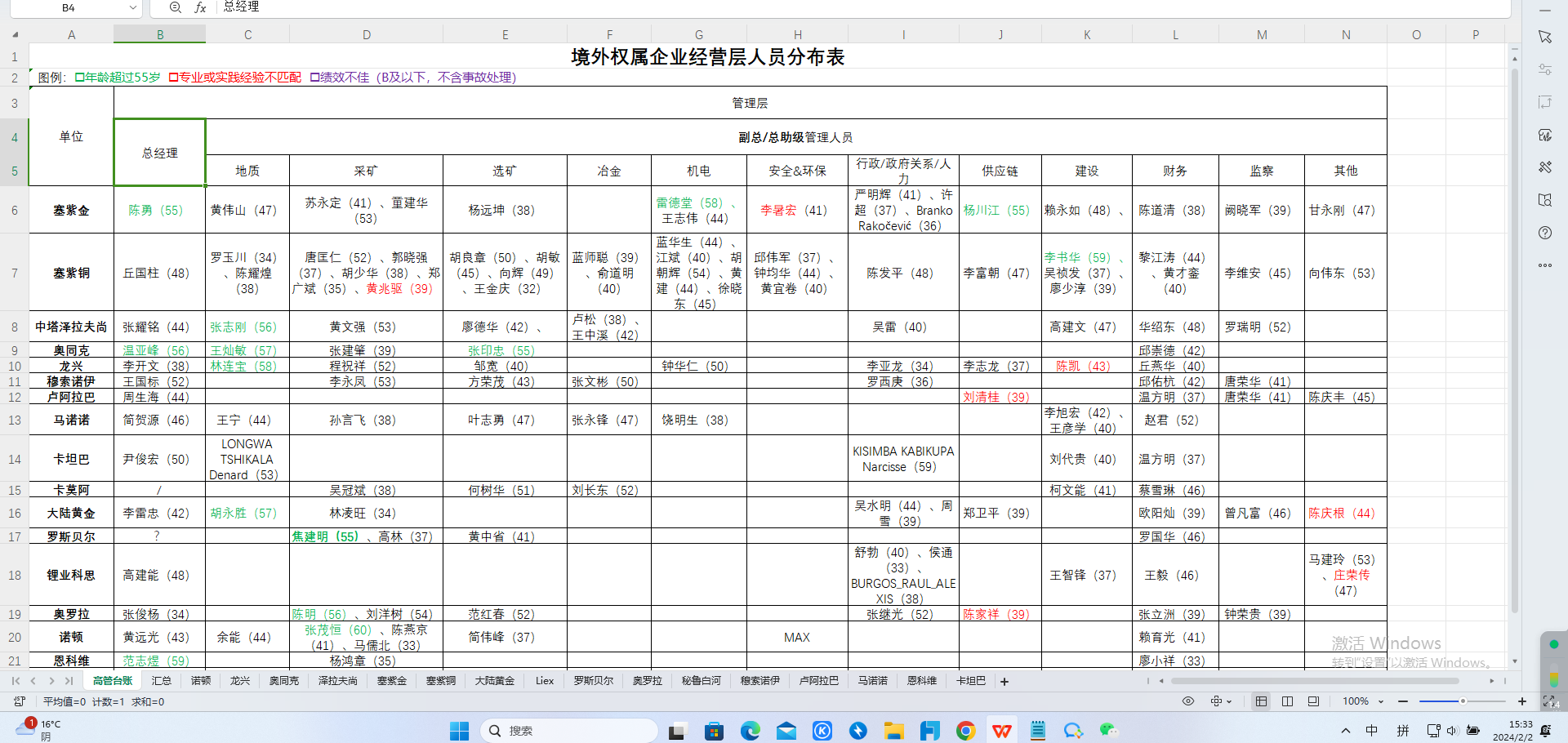Switch to the 诺顿 sheet tab

(201, 681)
